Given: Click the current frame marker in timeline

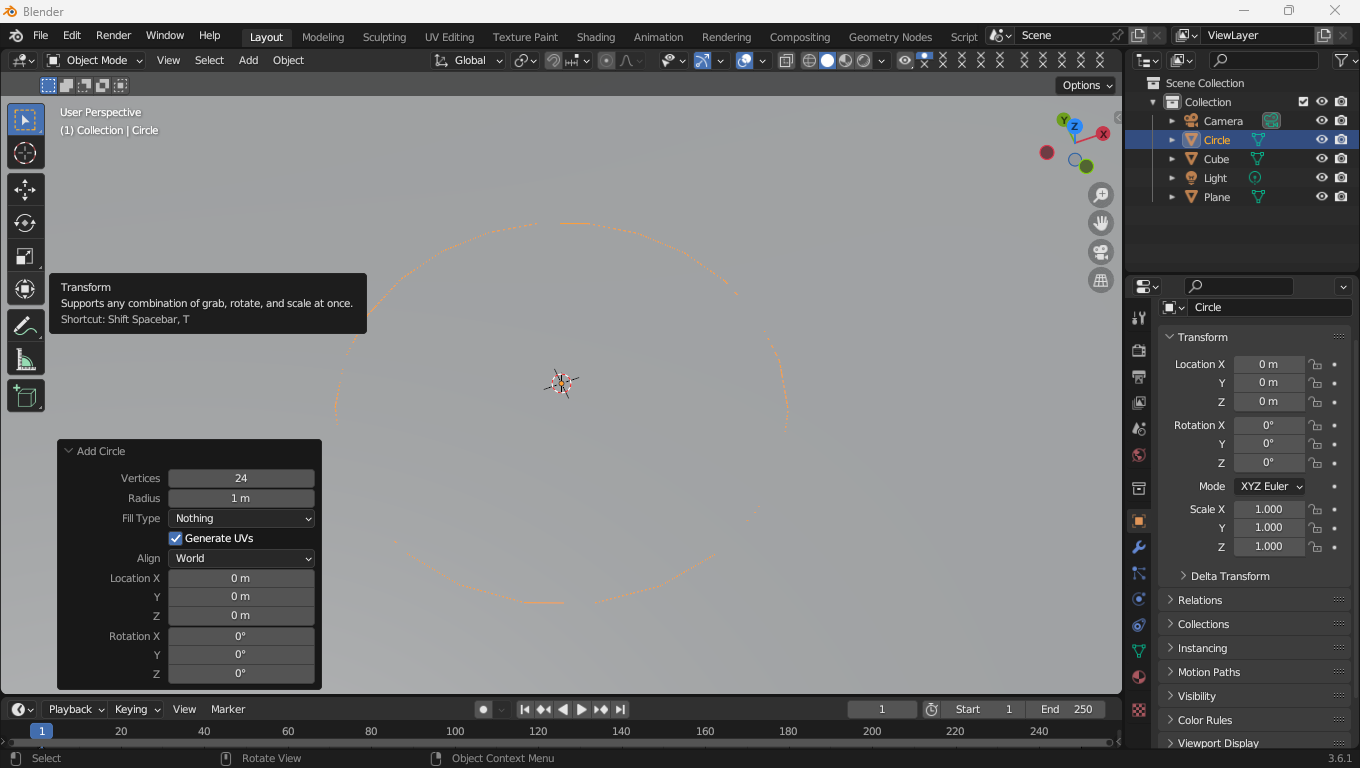Looking at the screenshot, I should click(41, 731).
